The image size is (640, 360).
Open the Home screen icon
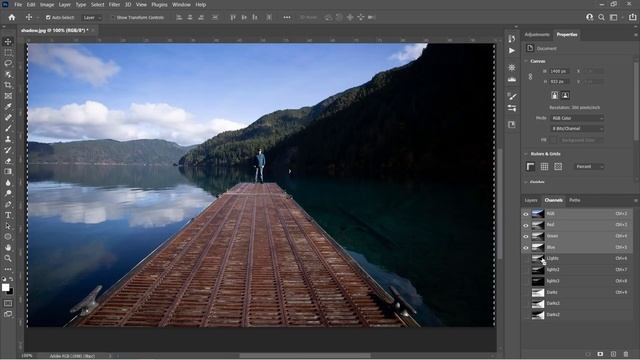coord(12,18)
